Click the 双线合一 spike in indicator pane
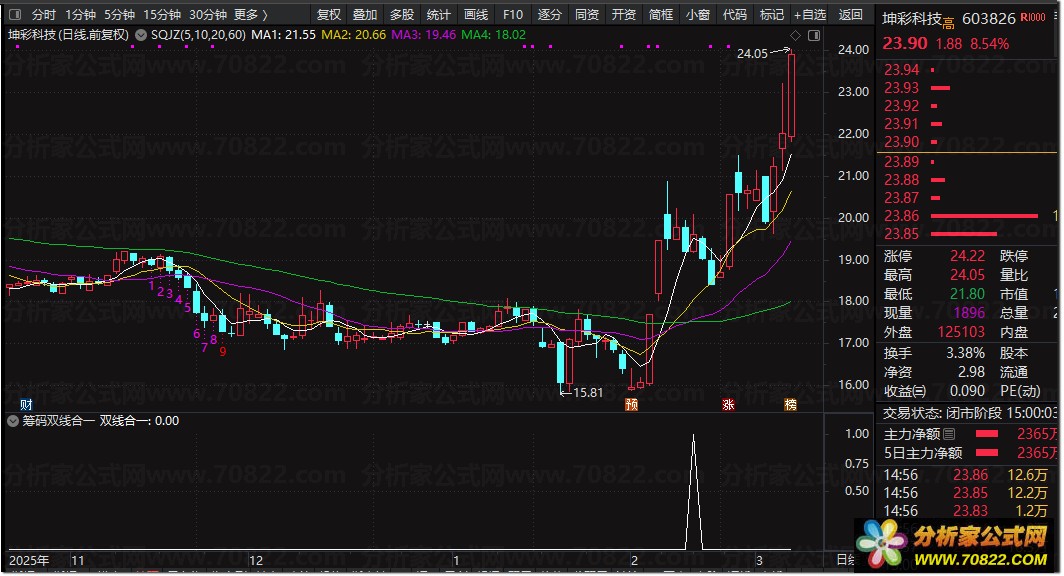1064x576 pixels. click(694, 492)
